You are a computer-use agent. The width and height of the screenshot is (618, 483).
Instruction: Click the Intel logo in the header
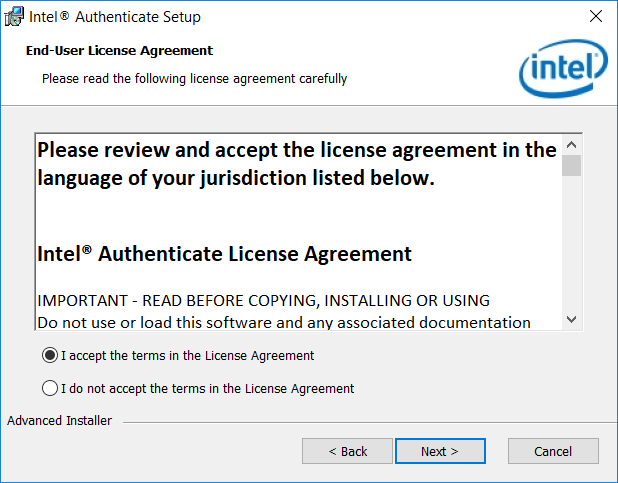pos(563,68)
